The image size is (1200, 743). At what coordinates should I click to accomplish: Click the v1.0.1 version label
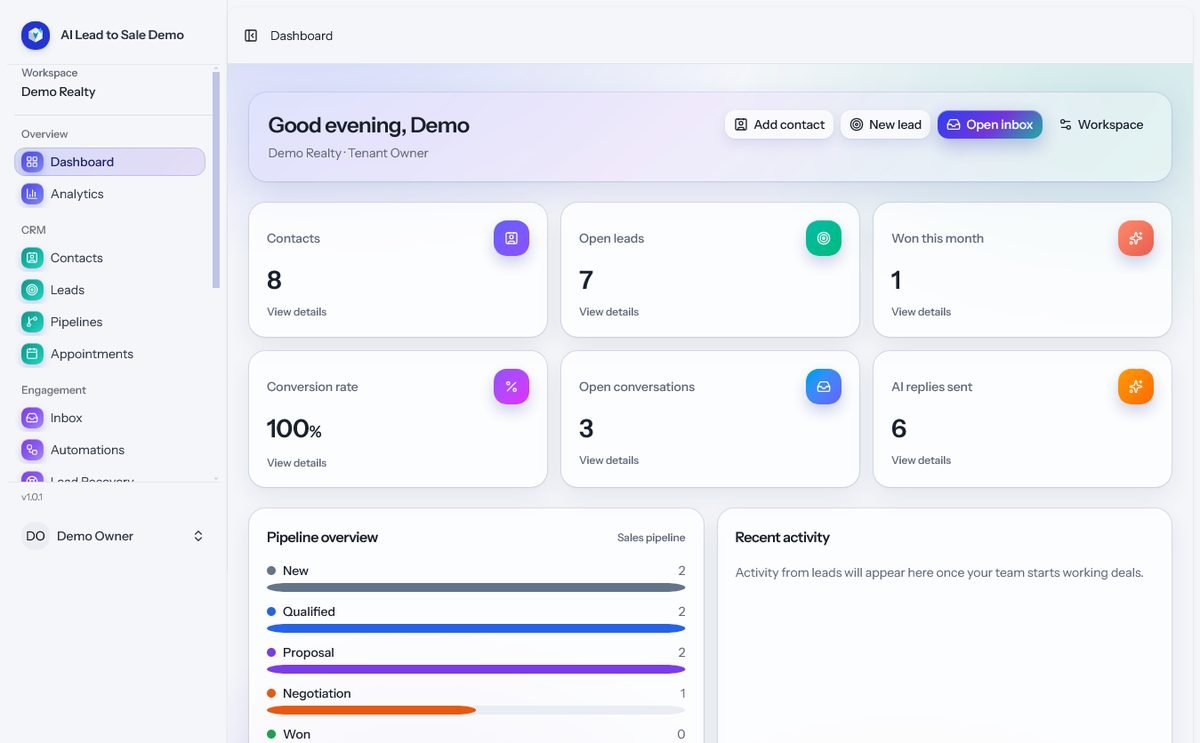pyautogui.click(x=32, y=497)
